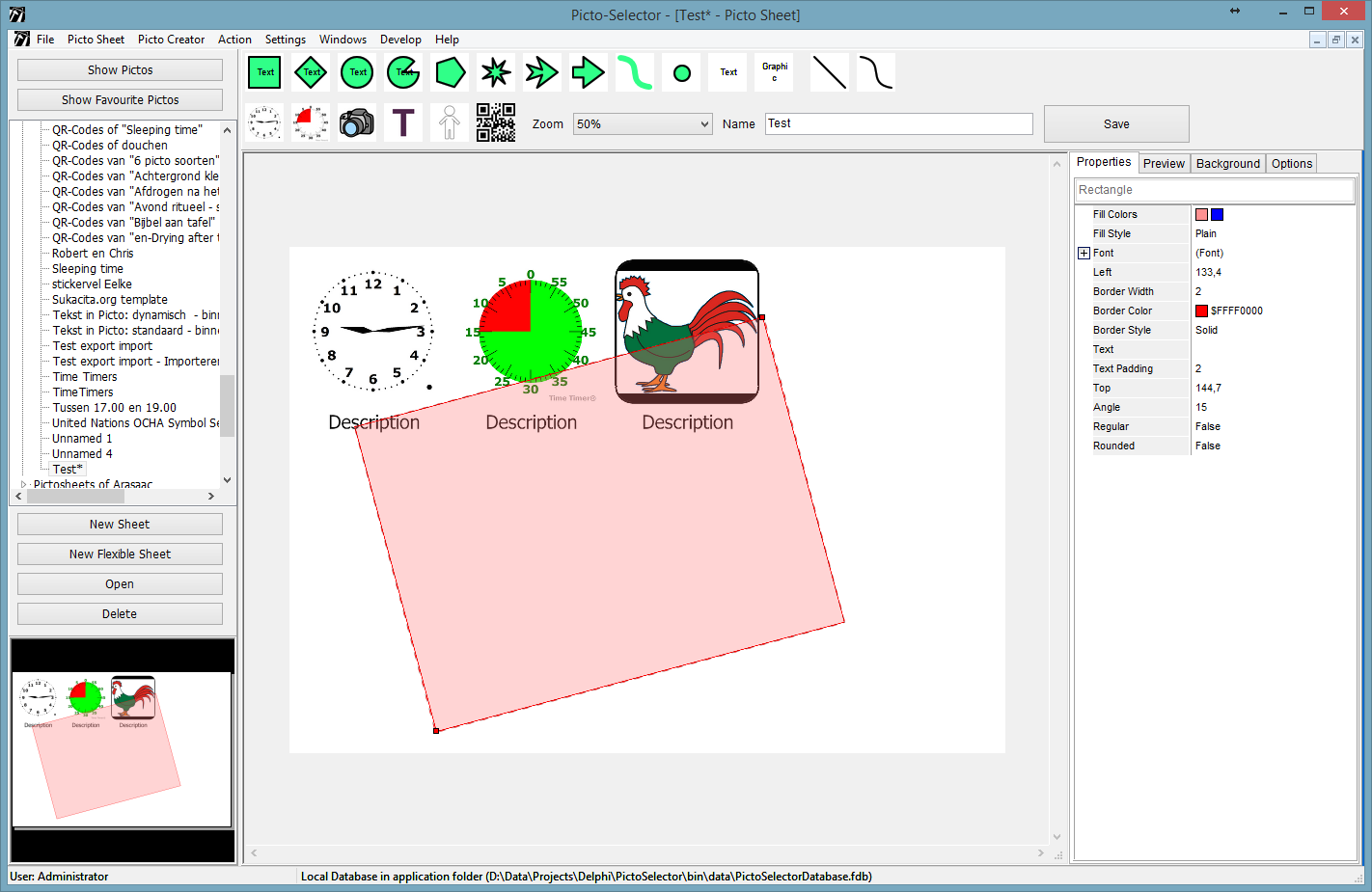
Task: Select the right arrow shape tool
Action: [x=588, y=72]
